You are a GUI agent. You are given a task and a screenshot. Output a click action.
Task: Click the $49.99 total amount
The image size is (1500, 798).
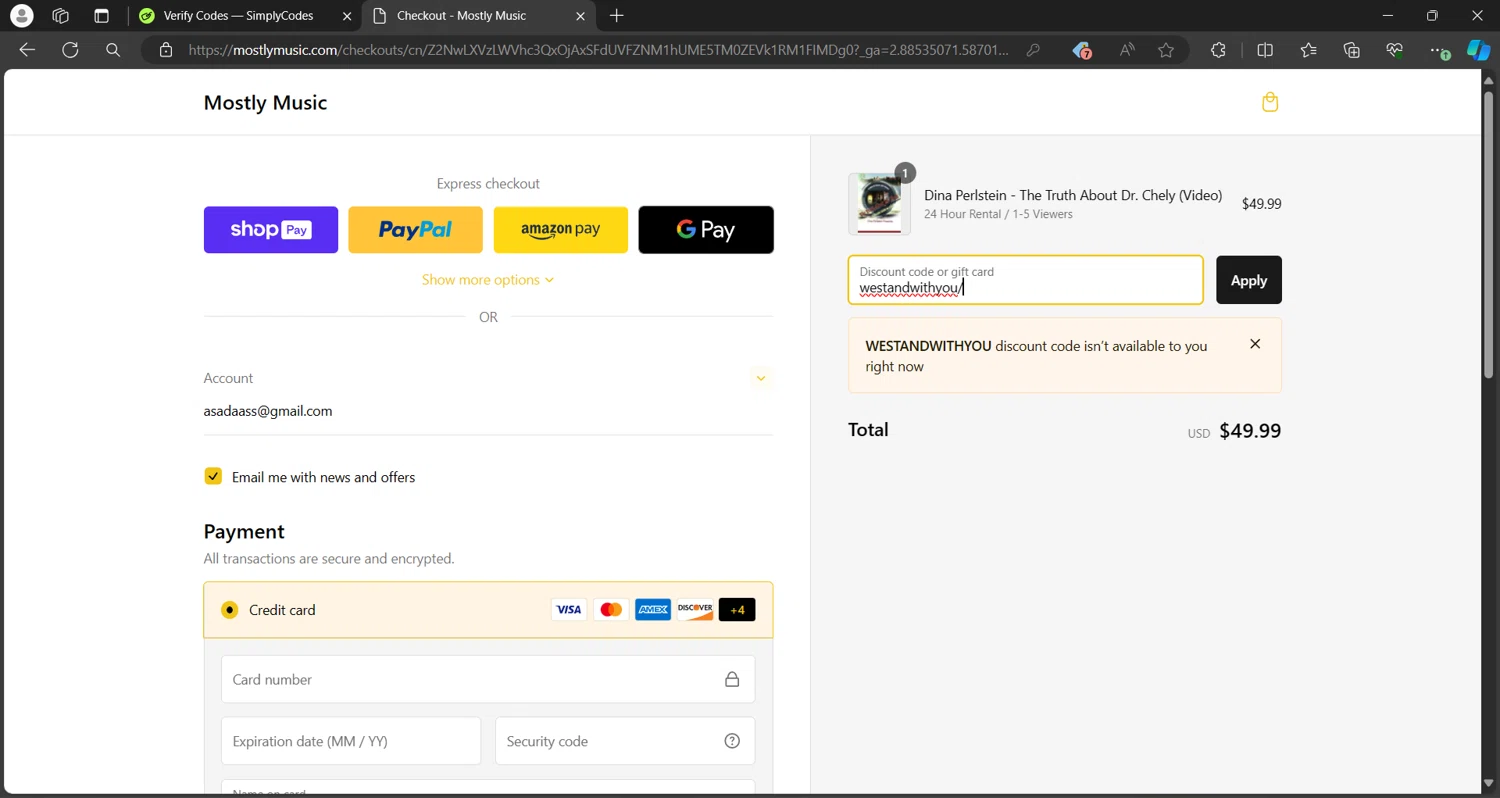coord(1250,431)
